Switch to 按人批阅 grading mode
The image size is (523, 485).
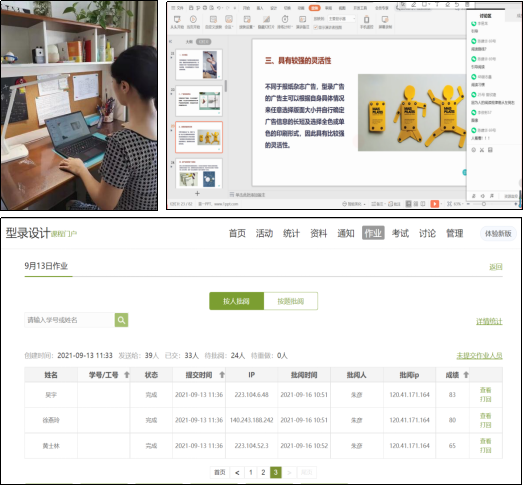(x=236, y=301)
